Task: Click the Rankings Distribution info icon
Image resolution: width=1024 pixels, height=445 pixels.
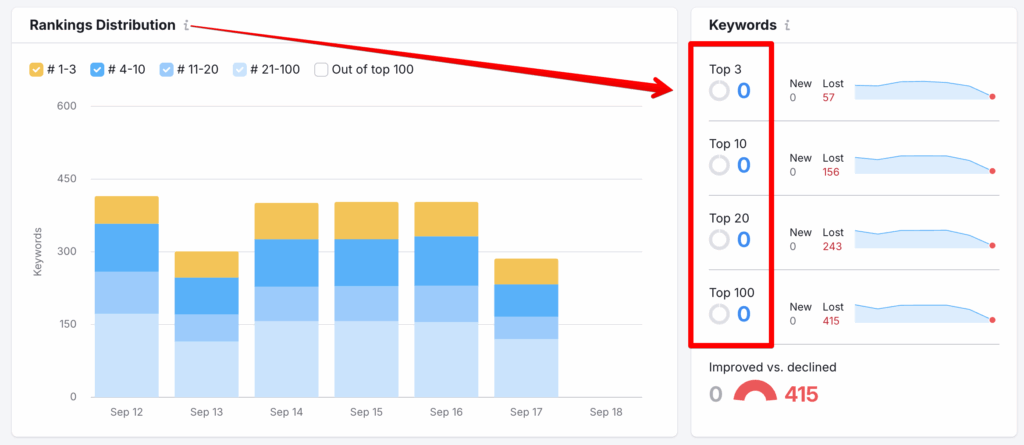Action: (188, 25)
